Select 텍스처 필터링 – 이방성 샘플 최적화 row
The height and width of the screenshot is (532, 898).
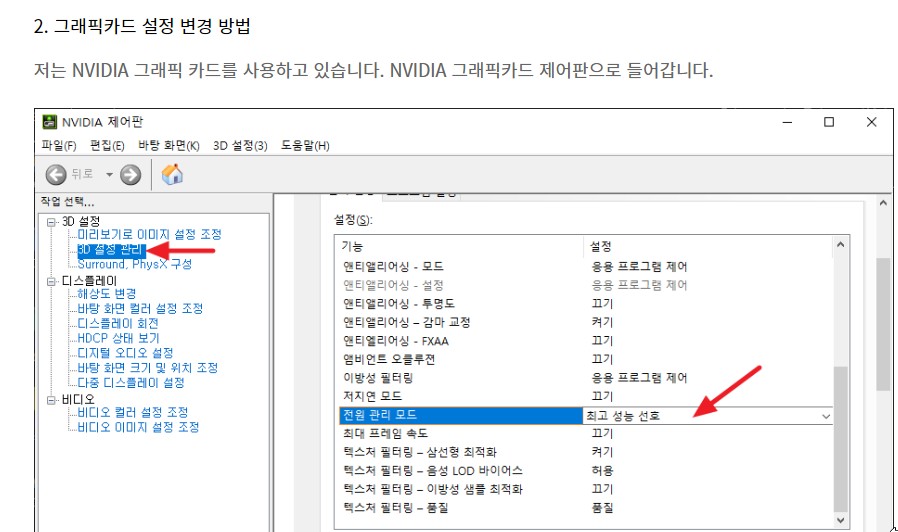click(585, 489)
